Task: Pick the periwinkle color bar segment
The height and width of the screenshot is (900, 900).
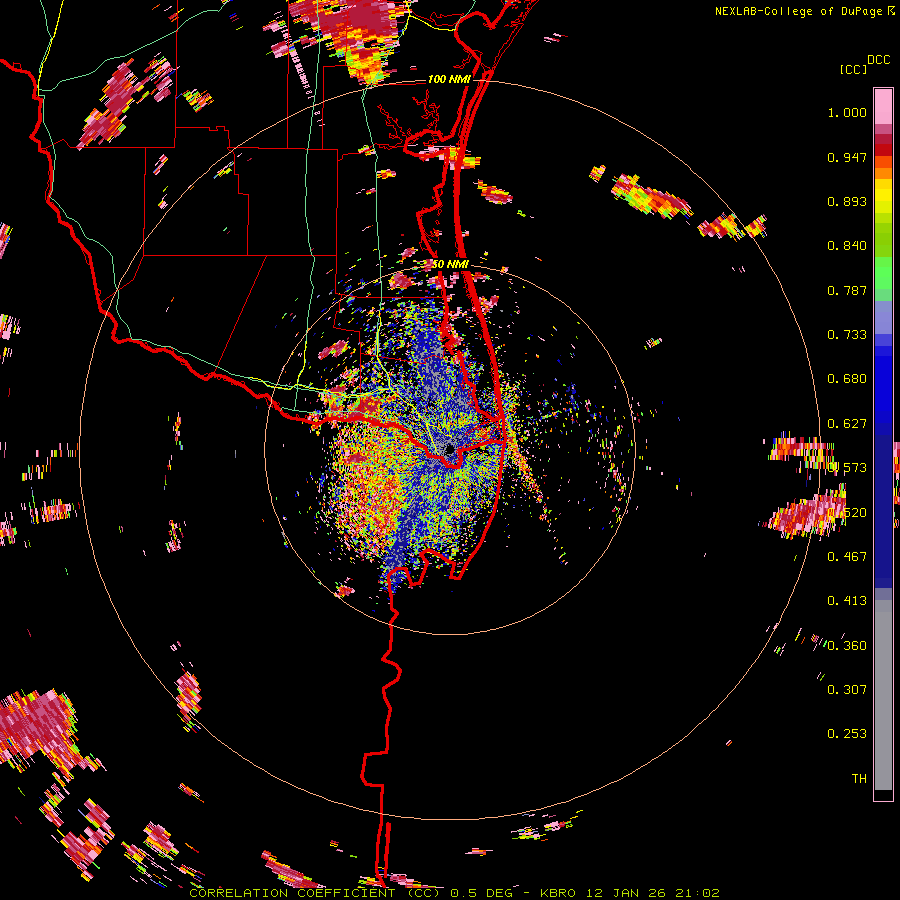Action: [x=883, y=317]
